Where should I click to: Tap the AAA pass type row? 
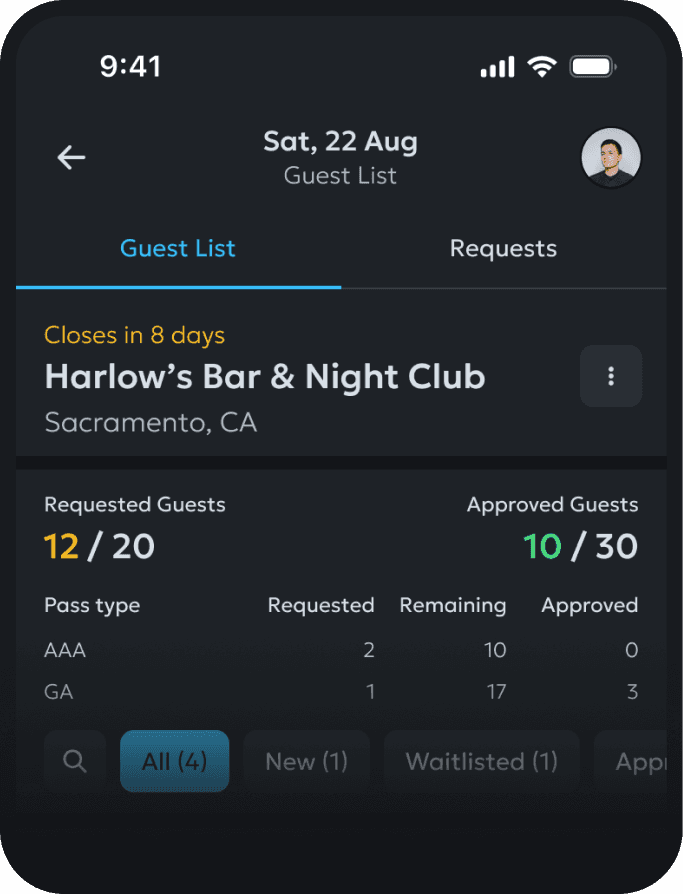(x=340, y=650)
